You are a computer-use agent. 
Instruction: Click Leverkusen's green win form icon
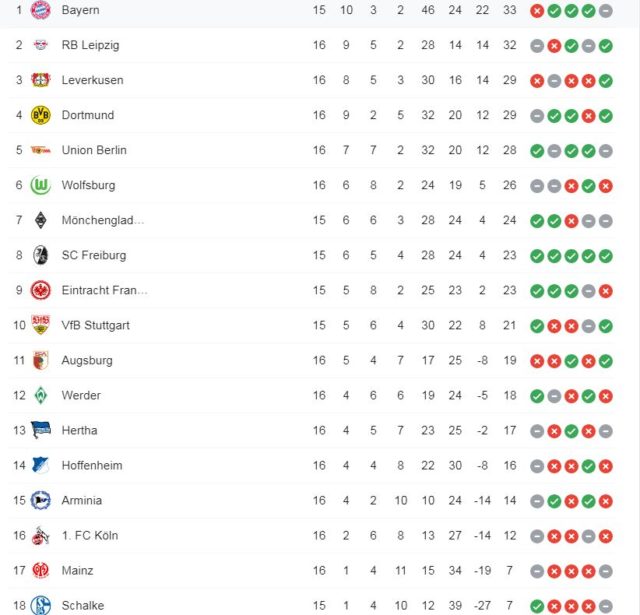coord(606,80)
